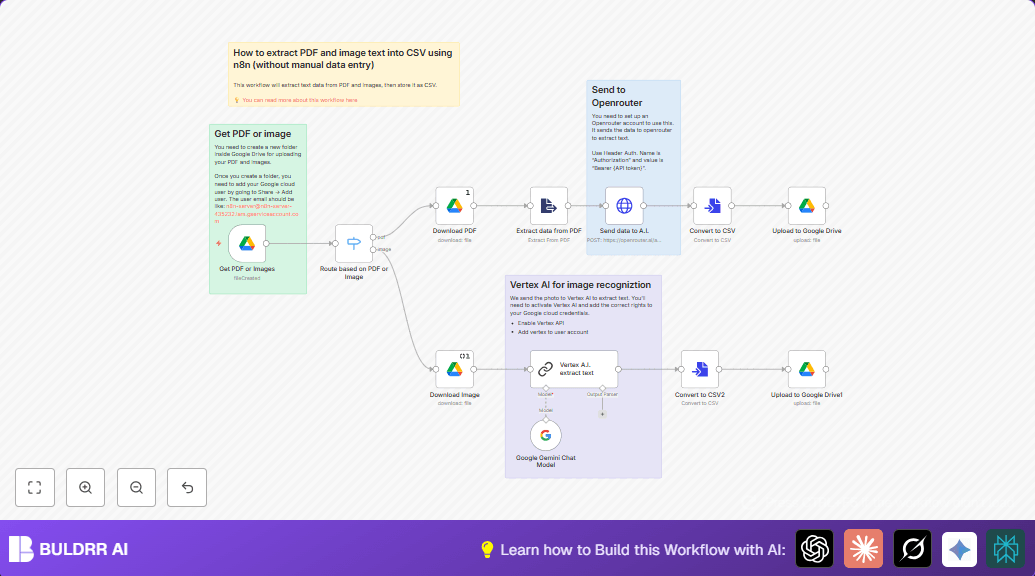Select the Download Image Google Drive node
The width and height of the screenshot is (1035, 576).
454,369
